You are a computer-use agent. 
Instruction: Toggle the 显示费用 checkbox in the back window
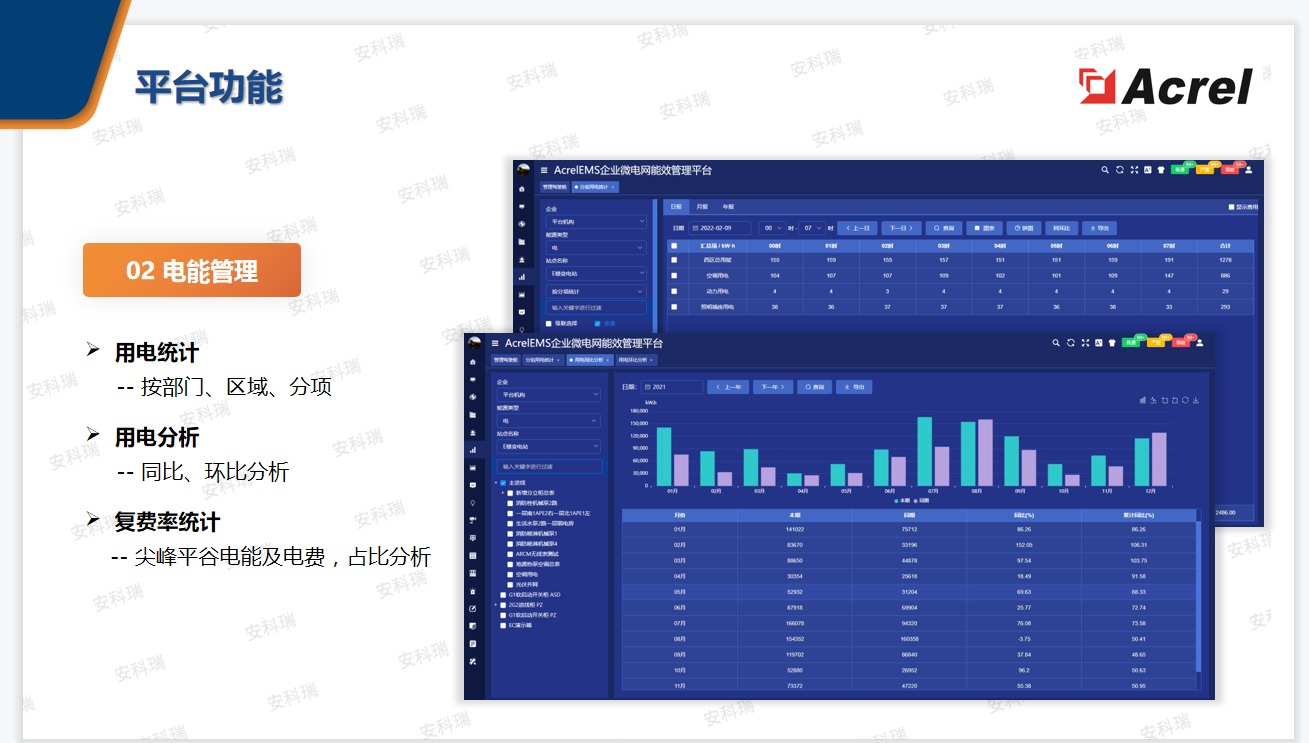[1231, 207]
